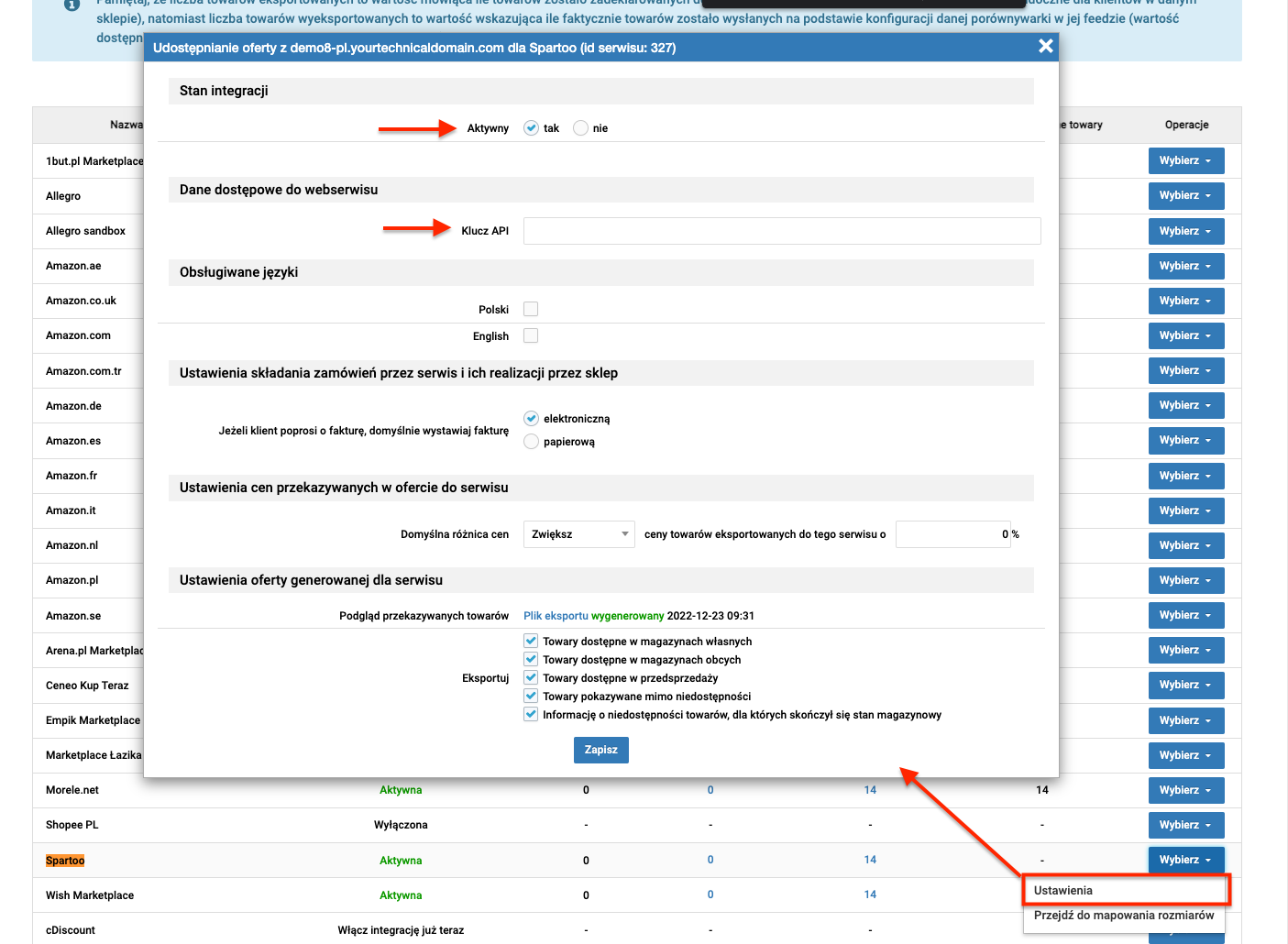Check the Polski language checkbox
Viewport: 1288px width, 944px height.
pyautogui.click(x=531, y=309)
